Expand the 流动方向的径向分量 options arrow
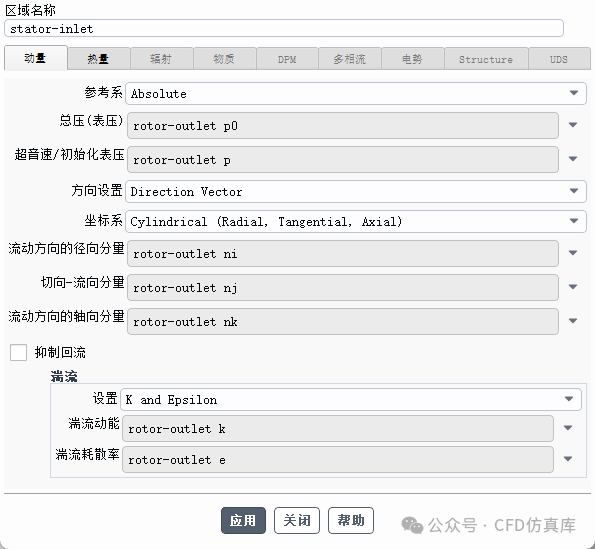Screen dimensions: 595x549 [573, 253]
